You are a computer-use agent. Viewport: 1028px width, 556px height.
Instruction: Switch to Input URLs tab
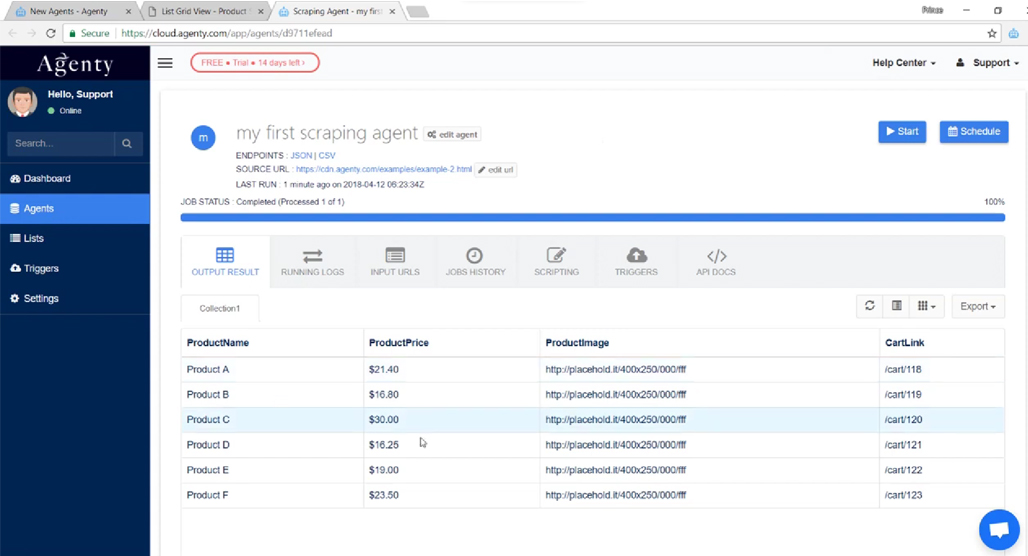pos(395,262)
